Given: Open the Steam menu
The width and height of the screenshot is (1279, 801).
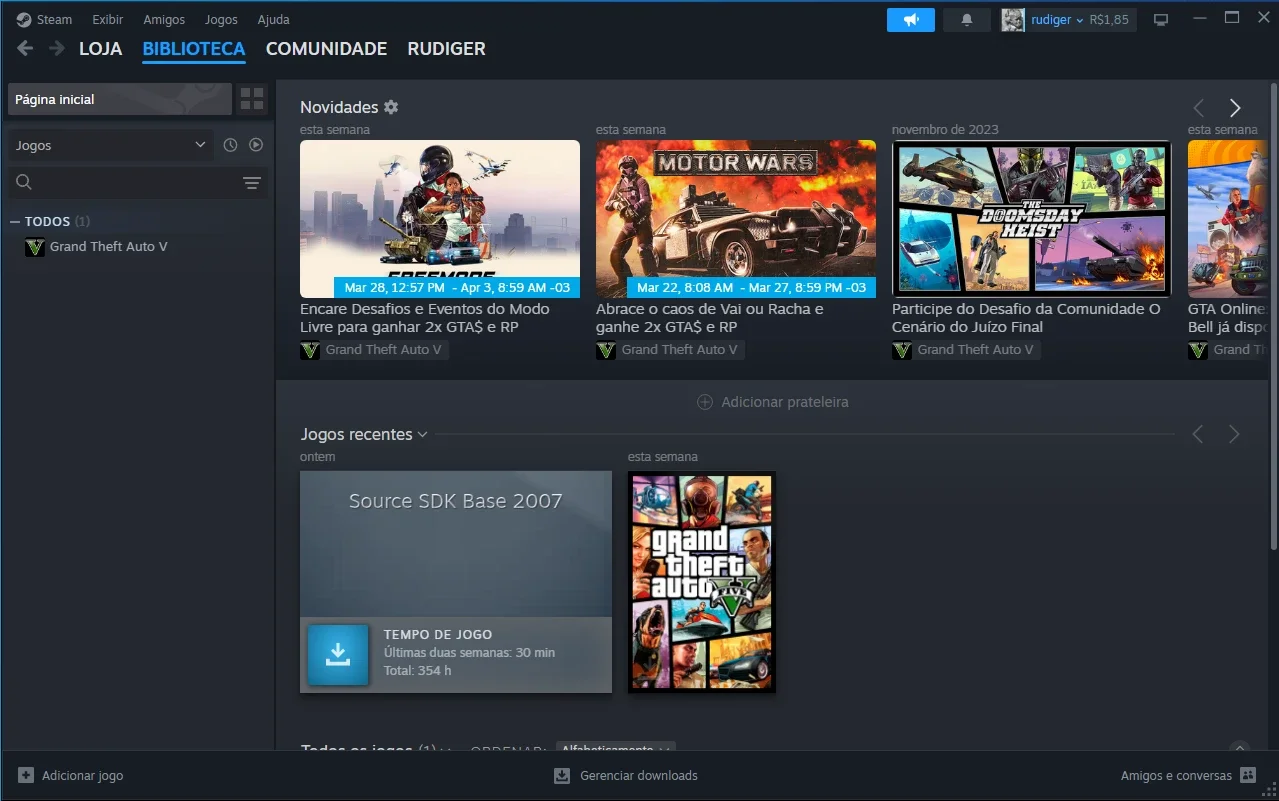Looking at the screenshot, I should (54, 20).
